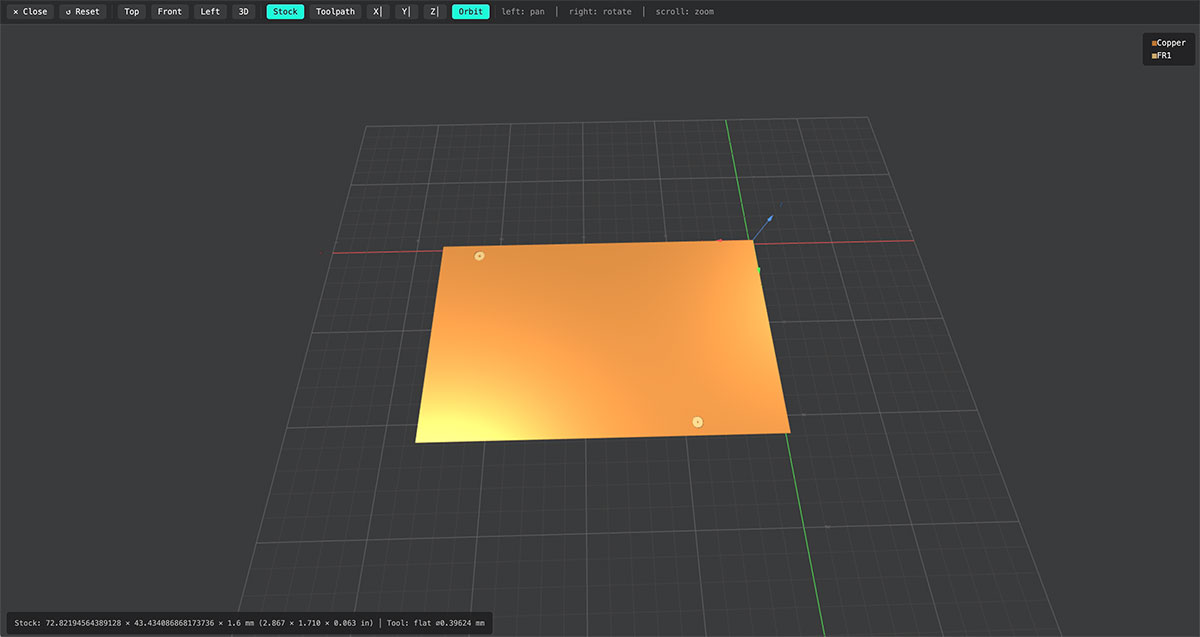Toggle the Y clipping plane
Image resolution: width=1200 pixels, height=637 pixels.
(x=405, y=12)
